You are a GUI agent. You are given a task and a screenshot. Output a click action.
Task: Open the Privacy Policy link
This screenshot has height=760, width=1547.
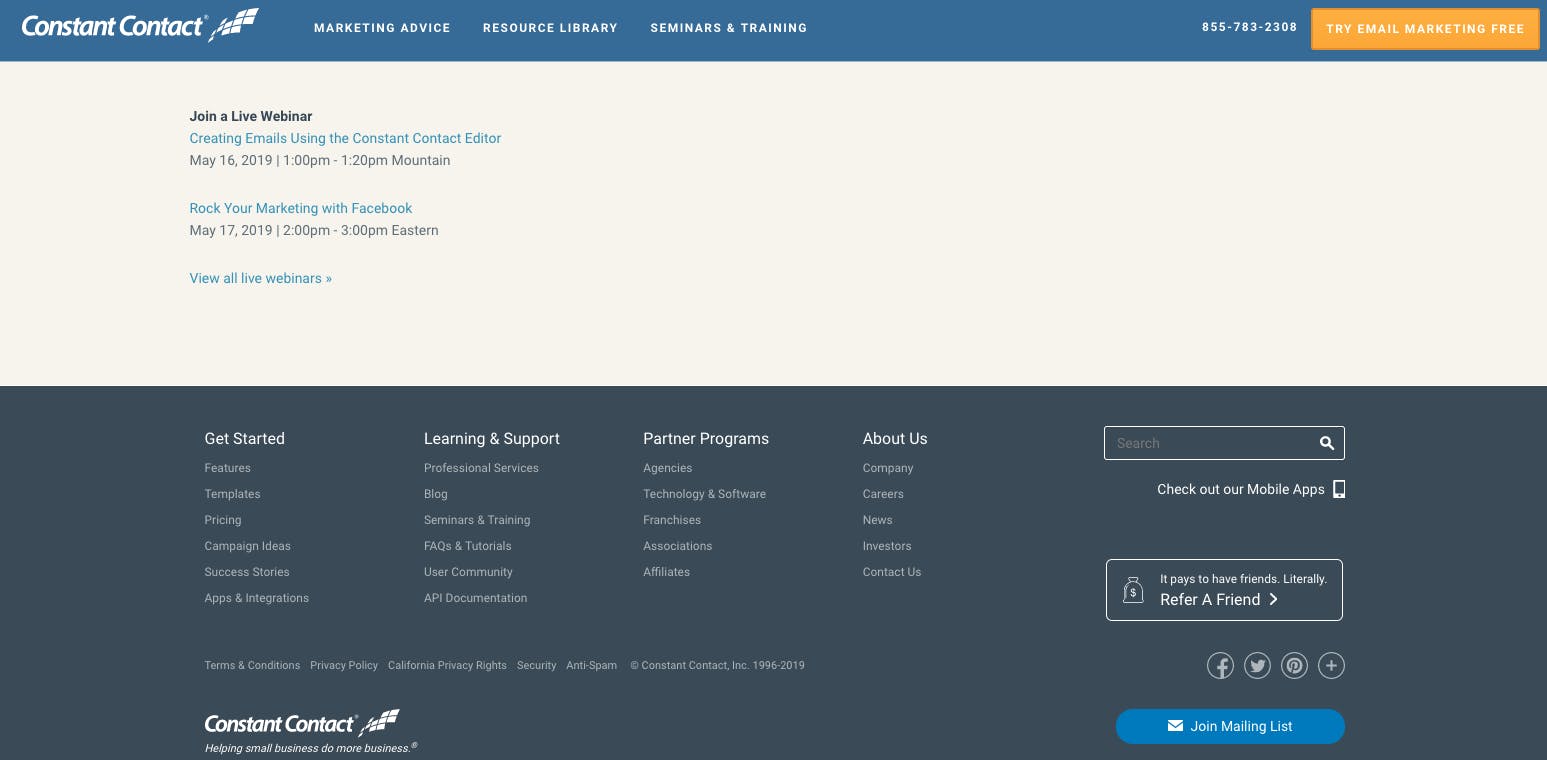click(x=344, y=665)
